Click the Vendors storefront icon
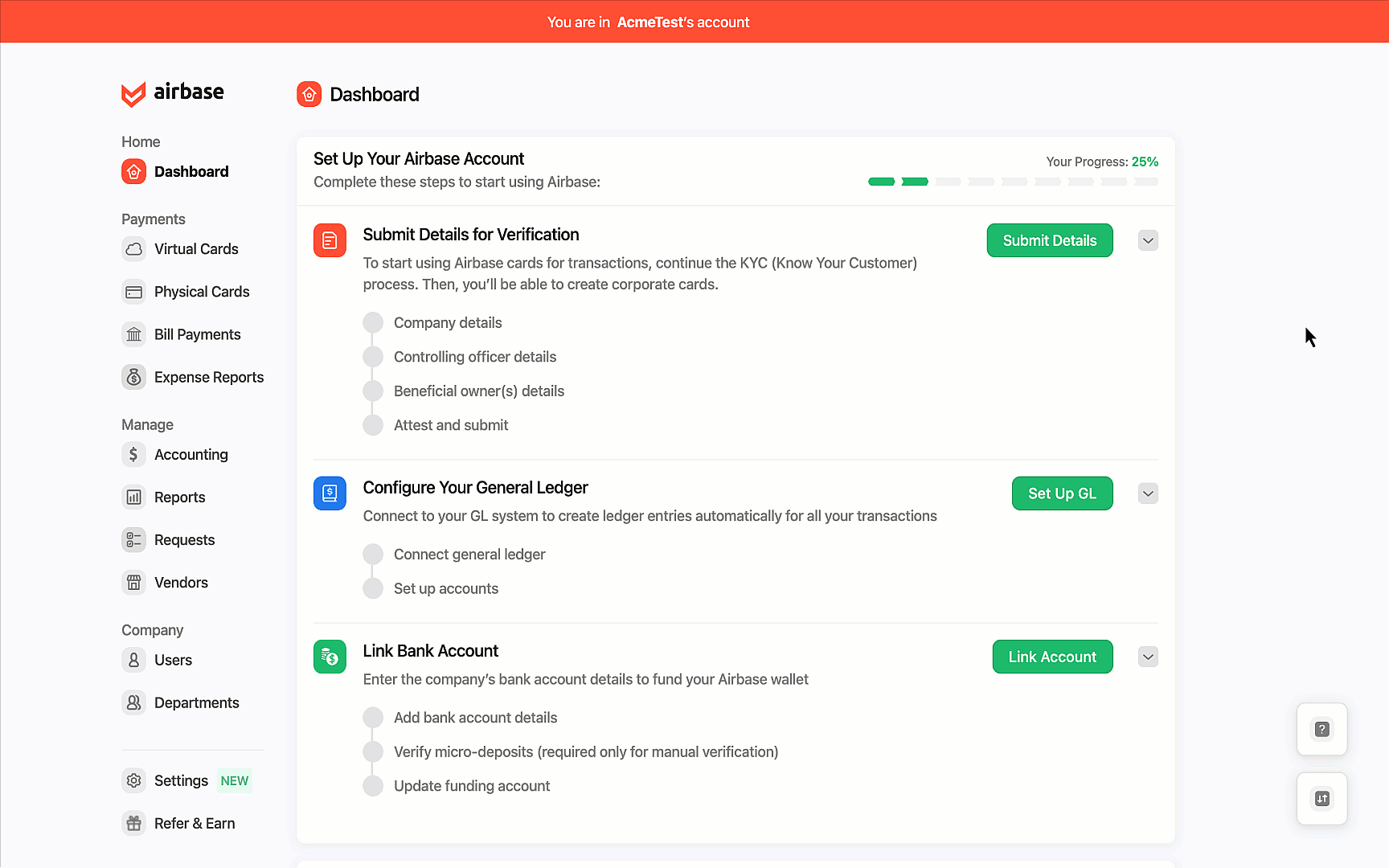 pyautogui.click(x=134, y=583)
